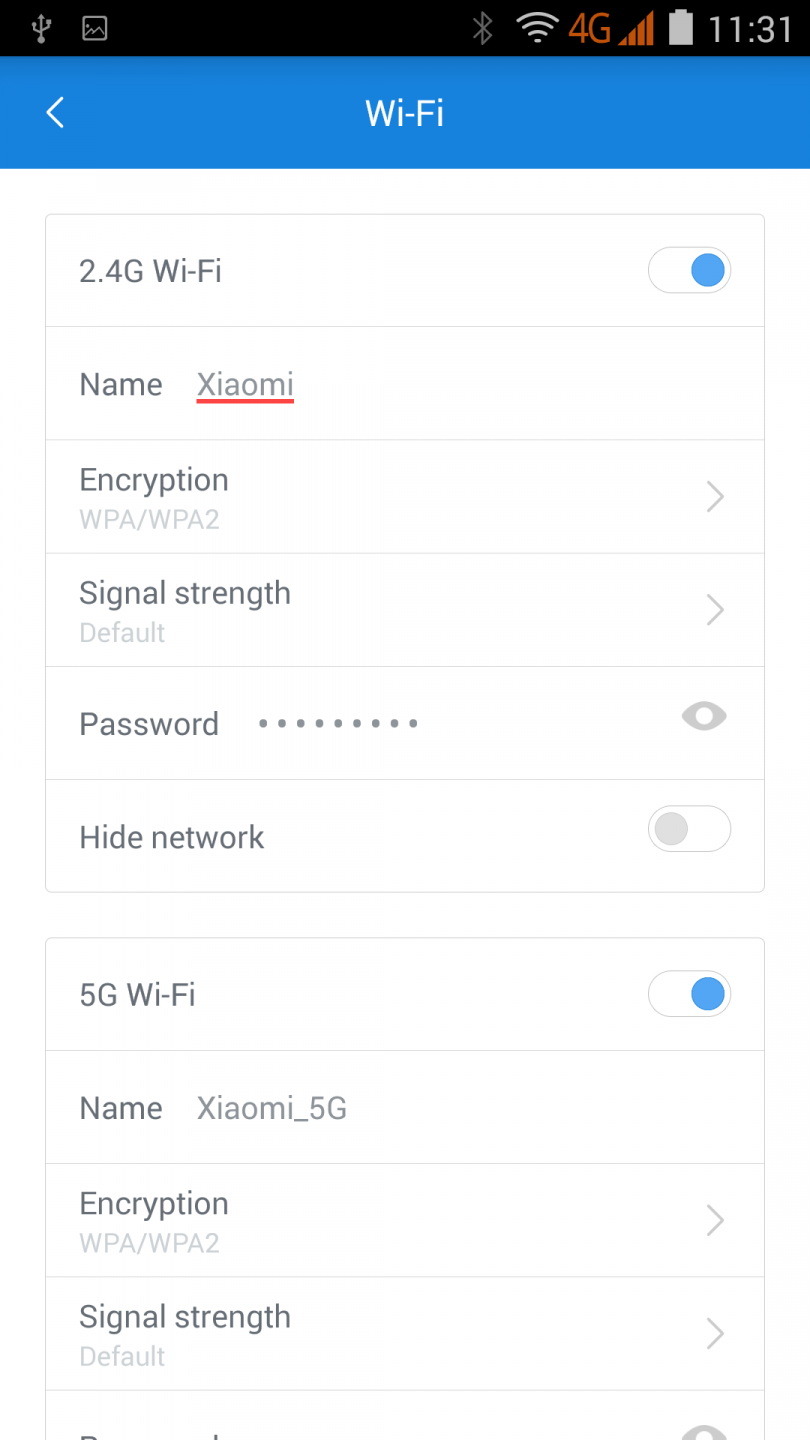Screen dimensions: 810x1440
Task: Turn off the 2.4G Wi-Fi switch
Action: click(690, 270)
